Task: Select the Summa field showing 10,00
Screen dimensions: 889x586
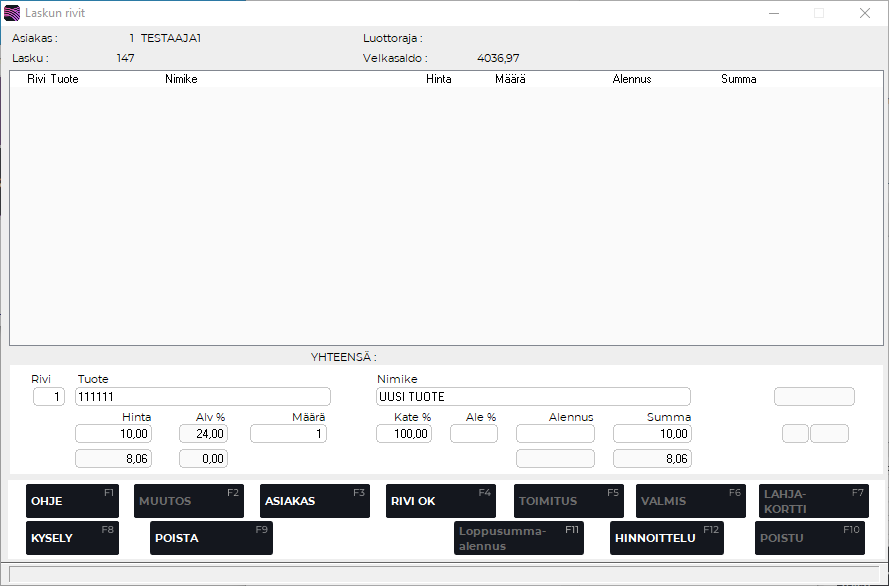Action: (652, 434)
